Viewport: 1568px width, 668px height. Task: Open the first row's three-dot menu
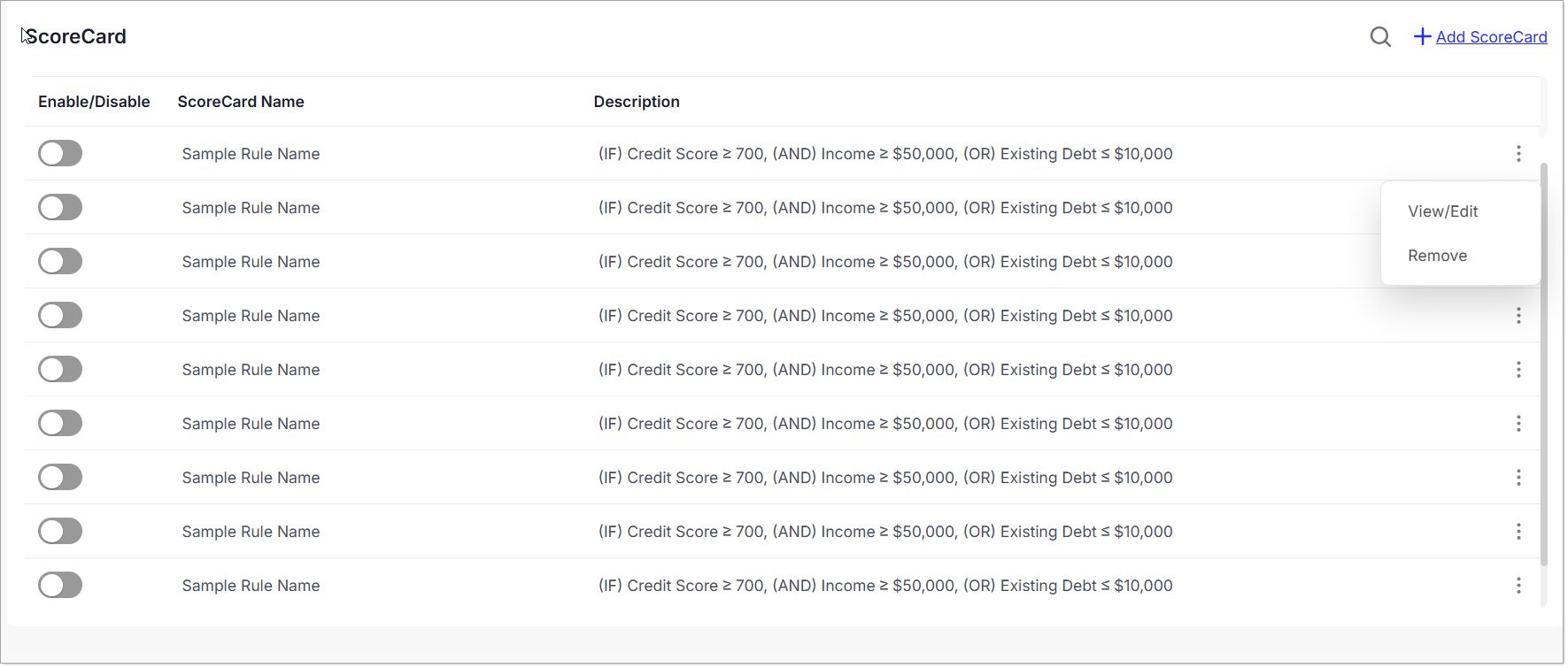click(1518, 154)
